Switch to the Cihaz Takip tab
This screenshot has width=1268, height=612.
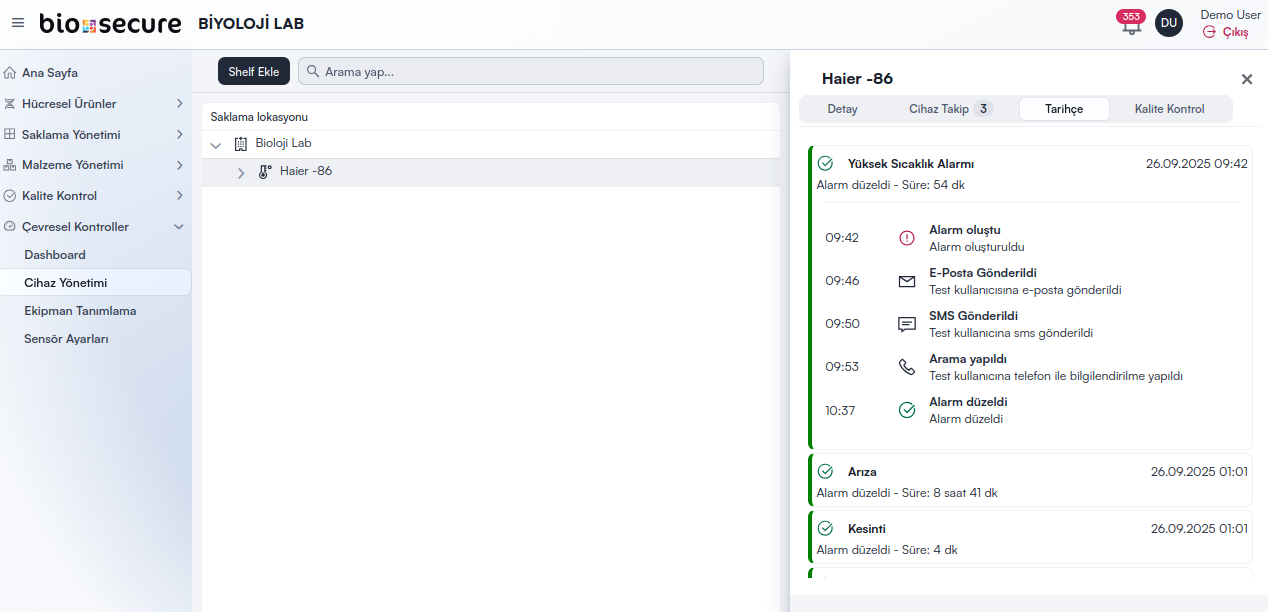point(951,109)
